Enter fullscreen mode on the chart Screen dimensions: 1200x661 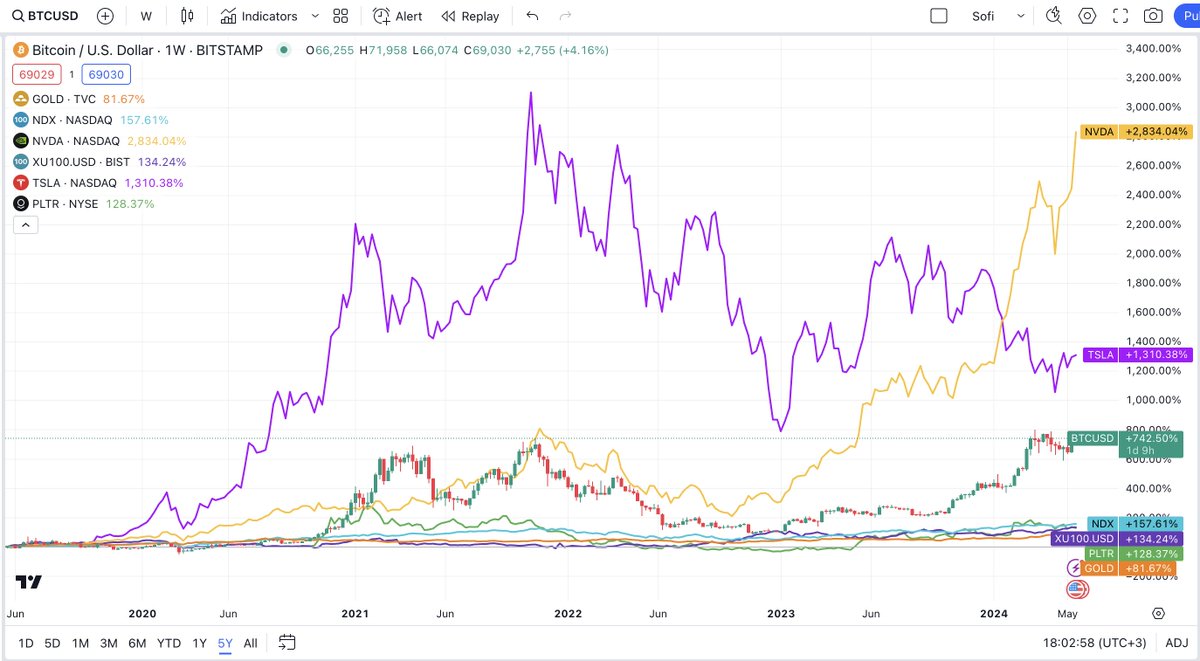pyautogui.click(x=1122, y=16)
